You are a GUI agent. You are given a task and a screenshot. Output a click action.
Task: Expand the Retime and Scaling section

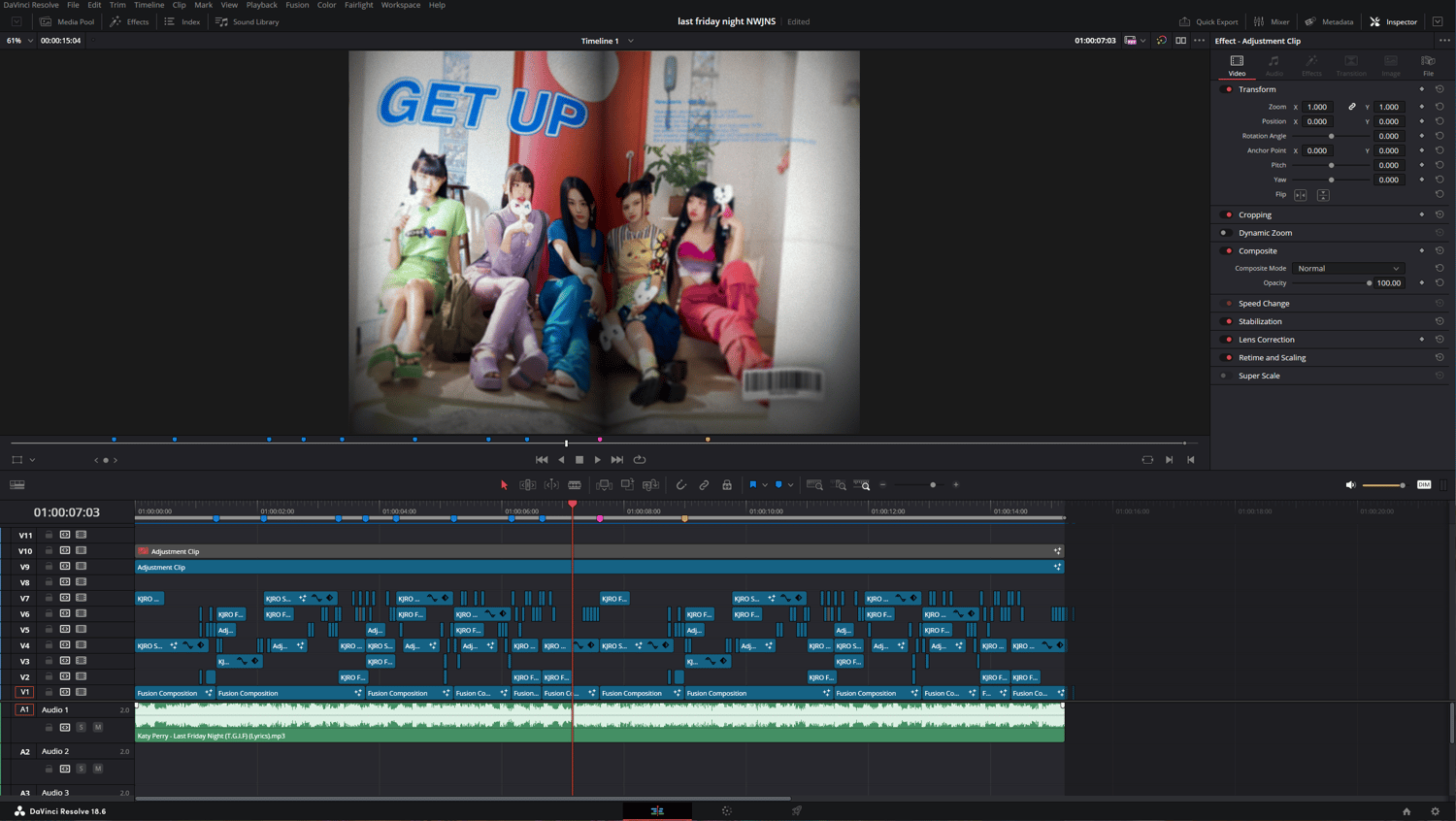pos(1272,357)
